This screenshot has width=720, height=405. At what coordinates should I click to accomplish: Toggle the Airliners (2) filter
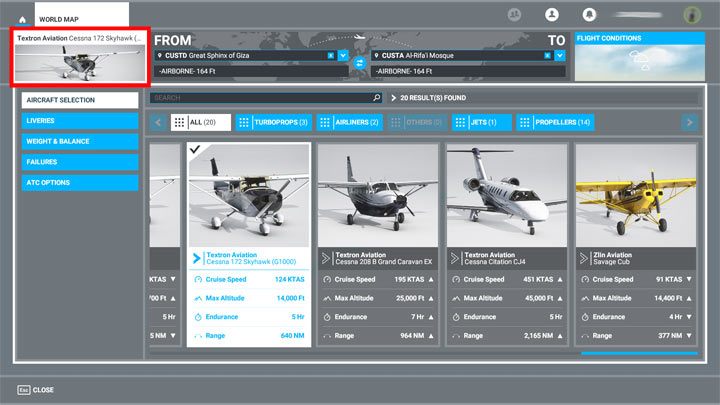coord(350,122)
